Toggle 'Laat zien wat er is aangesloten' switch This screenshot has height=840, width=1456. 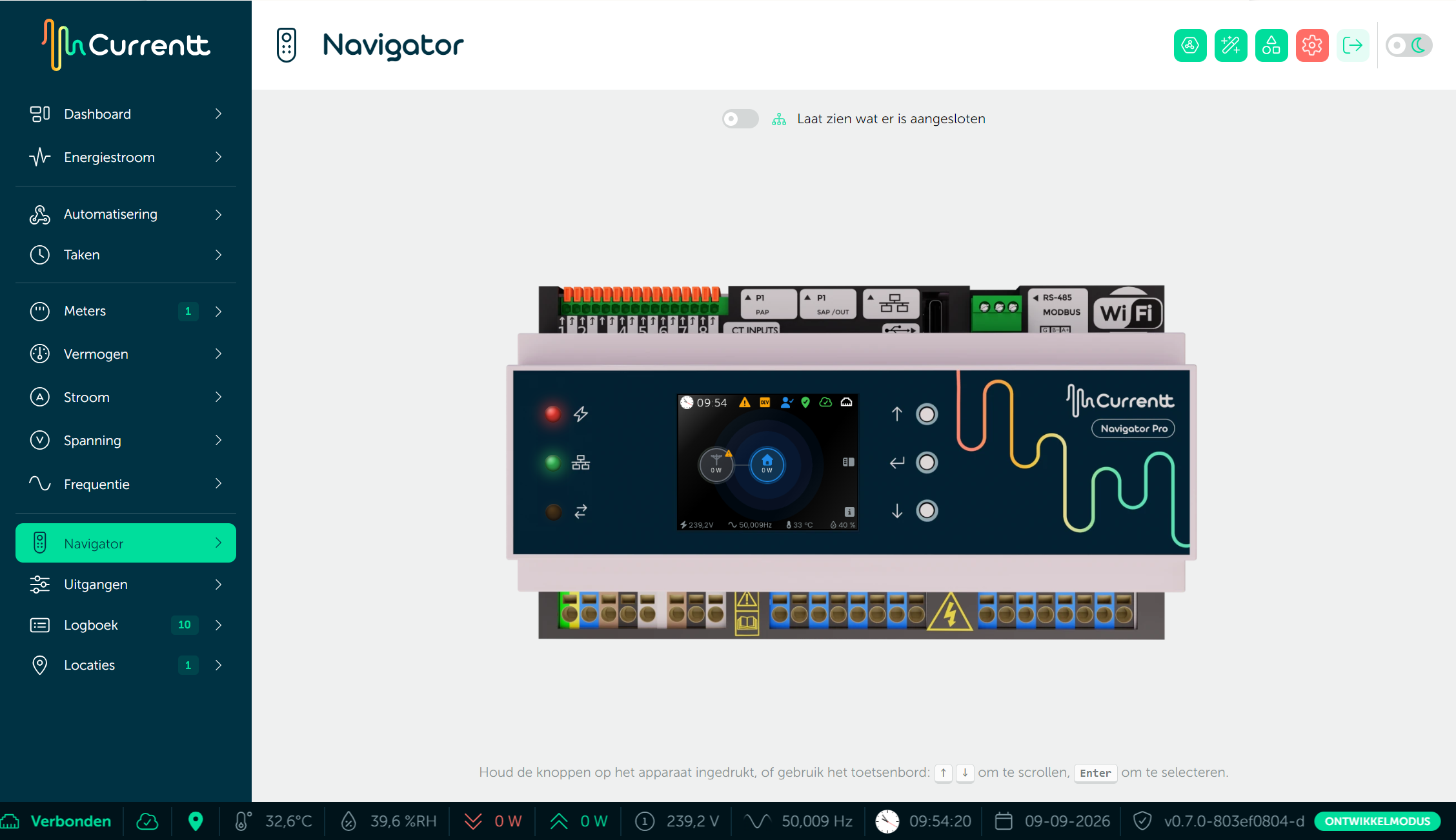point(740,119)
